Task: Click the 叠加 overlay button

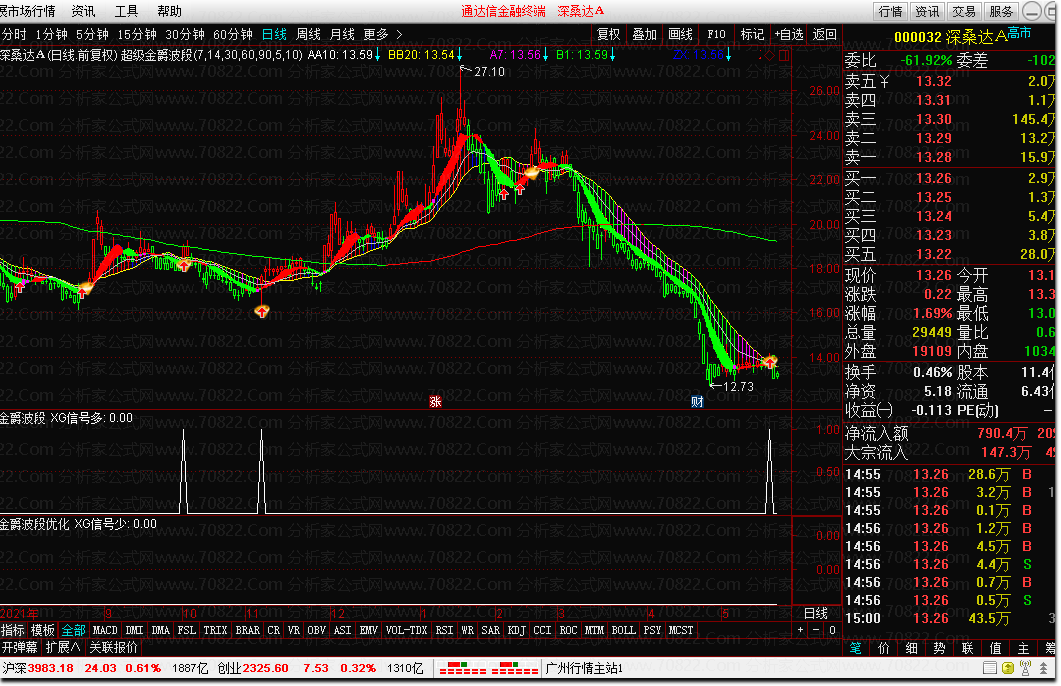Action: pos(644,35)
